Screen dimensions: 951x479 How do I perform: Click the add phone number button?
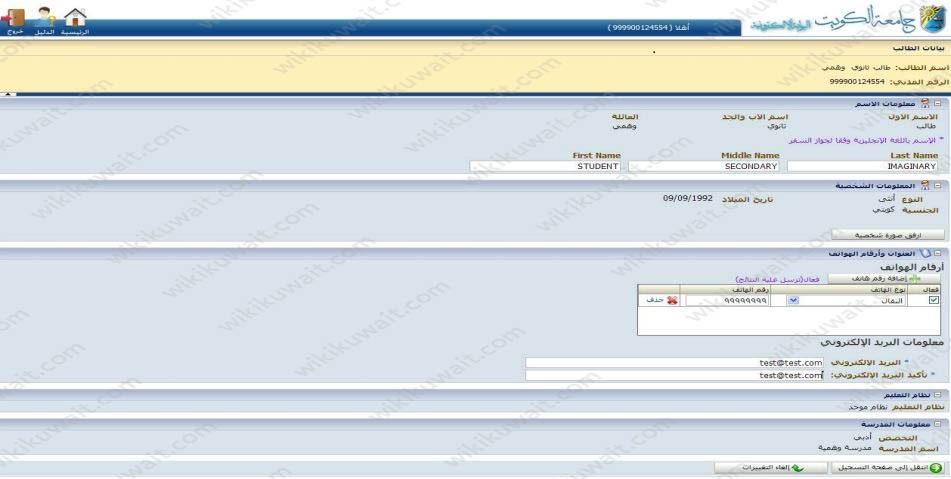pos(884,278)
